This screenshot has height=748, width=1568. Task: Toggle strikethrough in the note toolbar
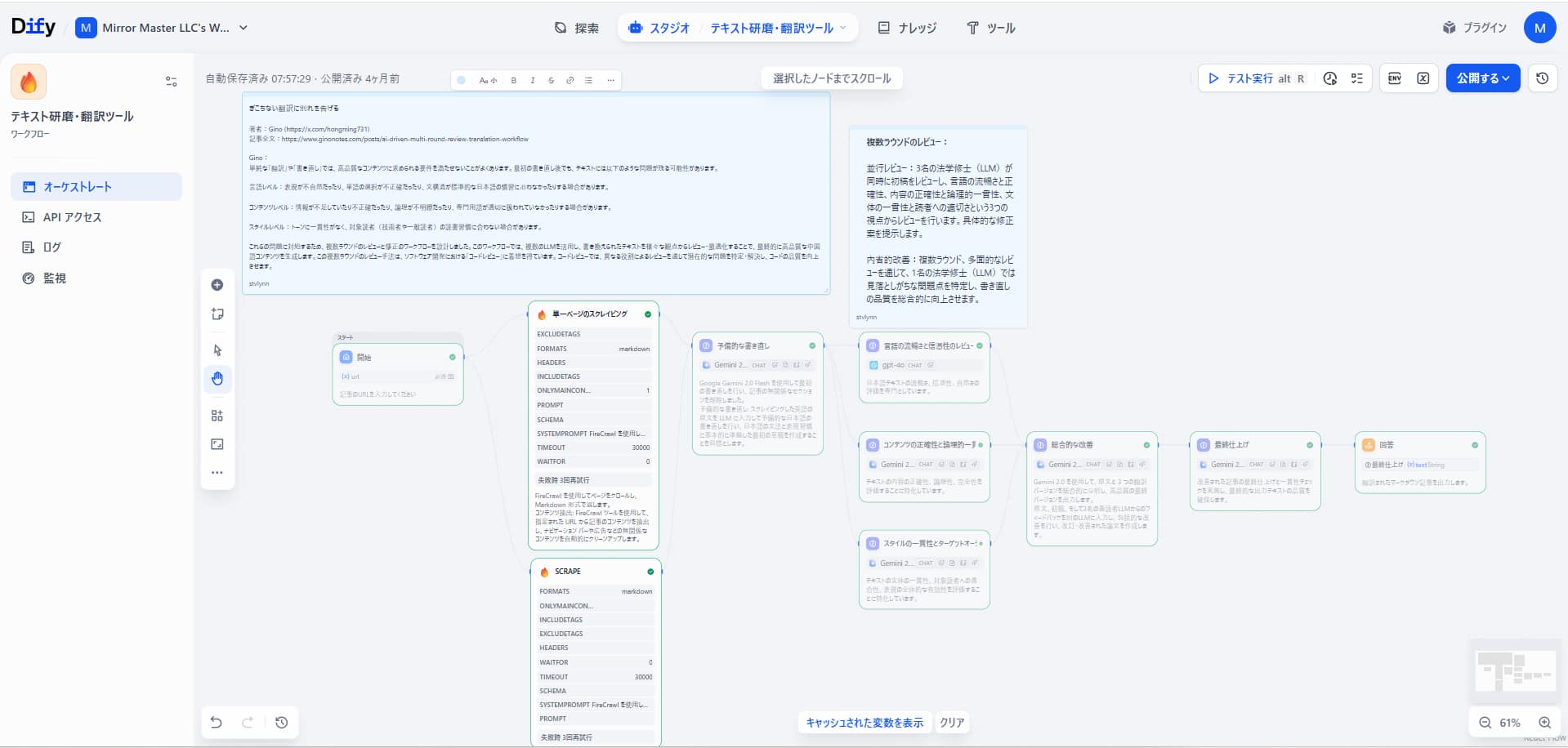pyautogui.click(x=551, y=80)
